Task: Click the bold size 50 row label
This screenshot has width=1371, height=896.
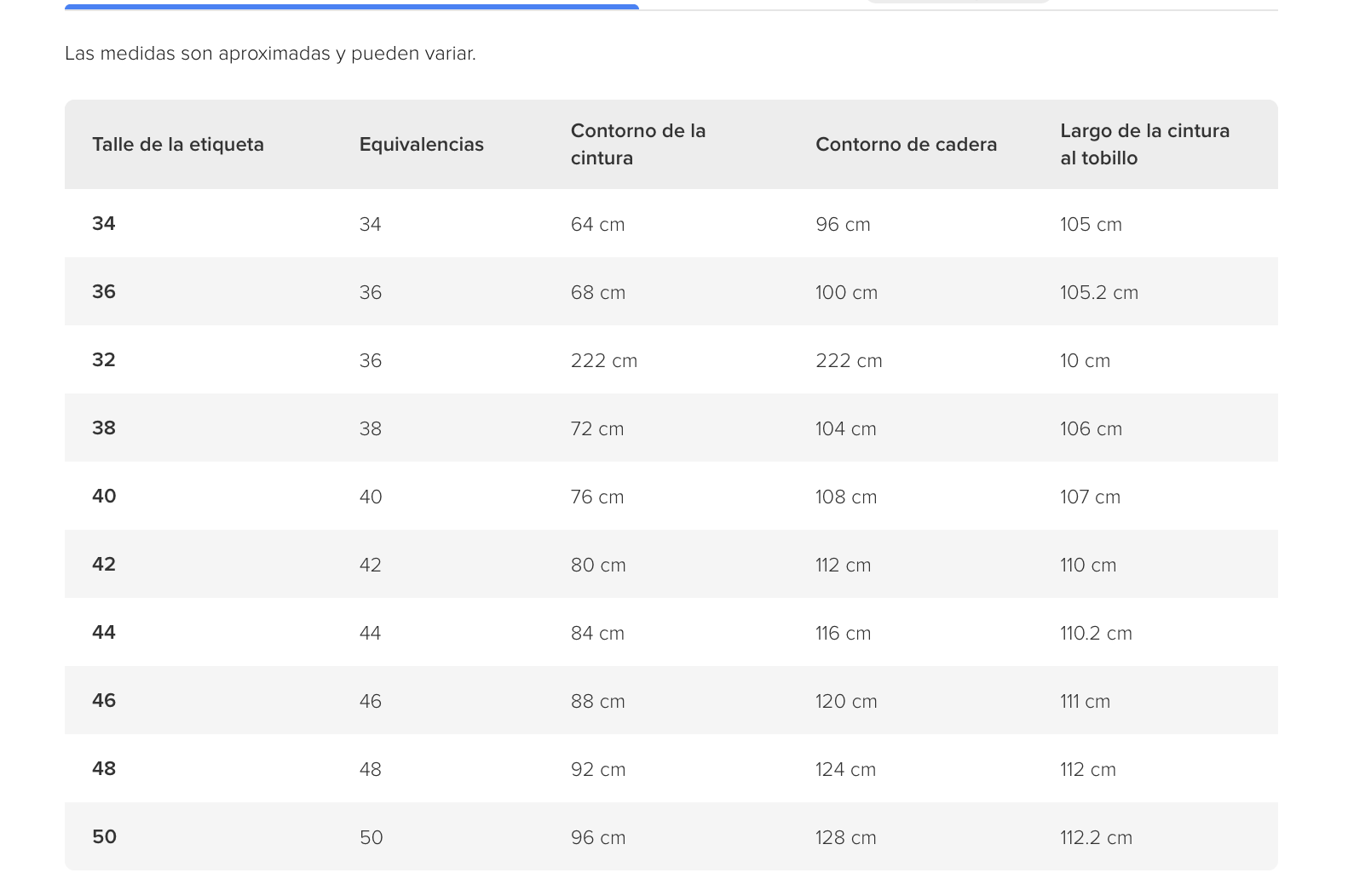Action: [104, 836]
